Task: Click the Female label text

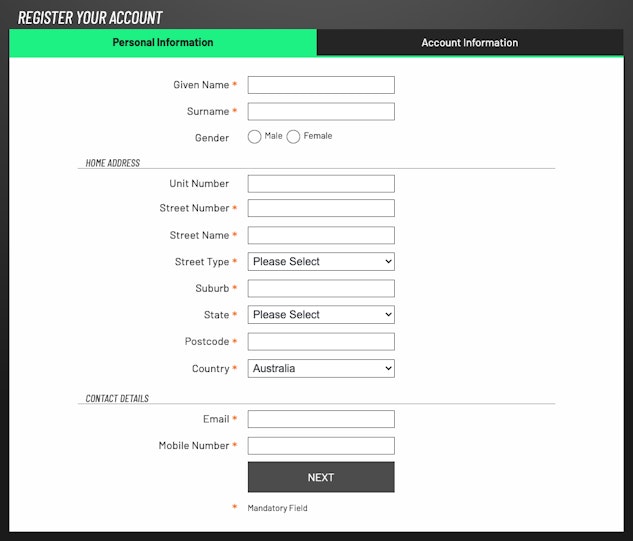Action: (318, 136)
